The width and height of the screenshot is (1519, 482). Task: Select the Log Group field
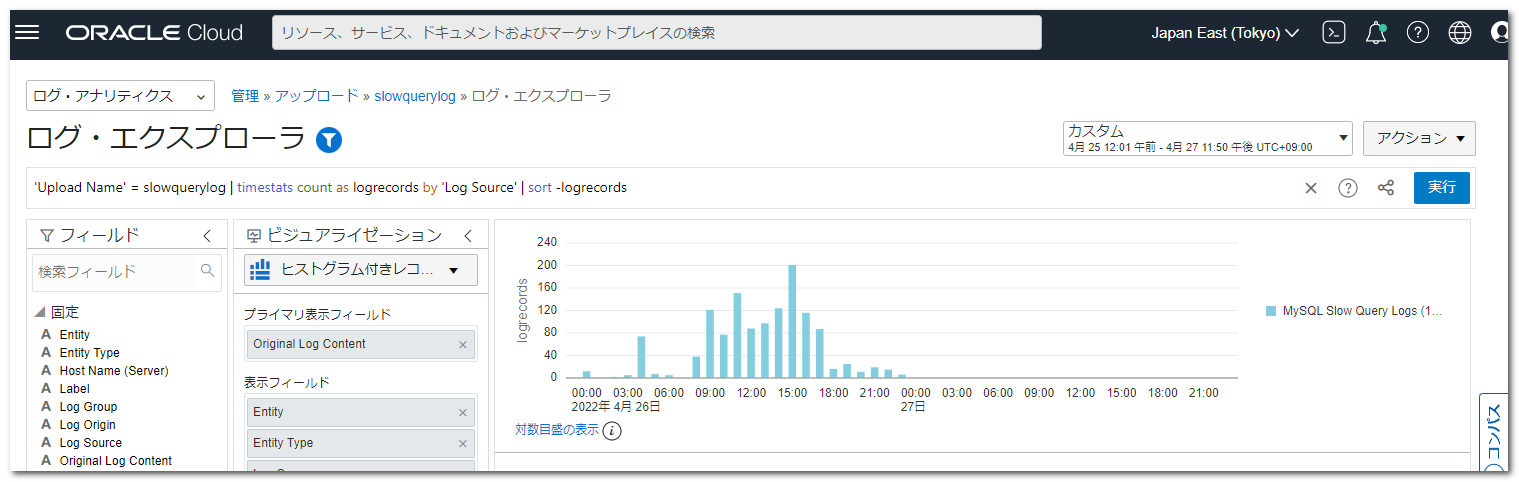tap(88, 407)
